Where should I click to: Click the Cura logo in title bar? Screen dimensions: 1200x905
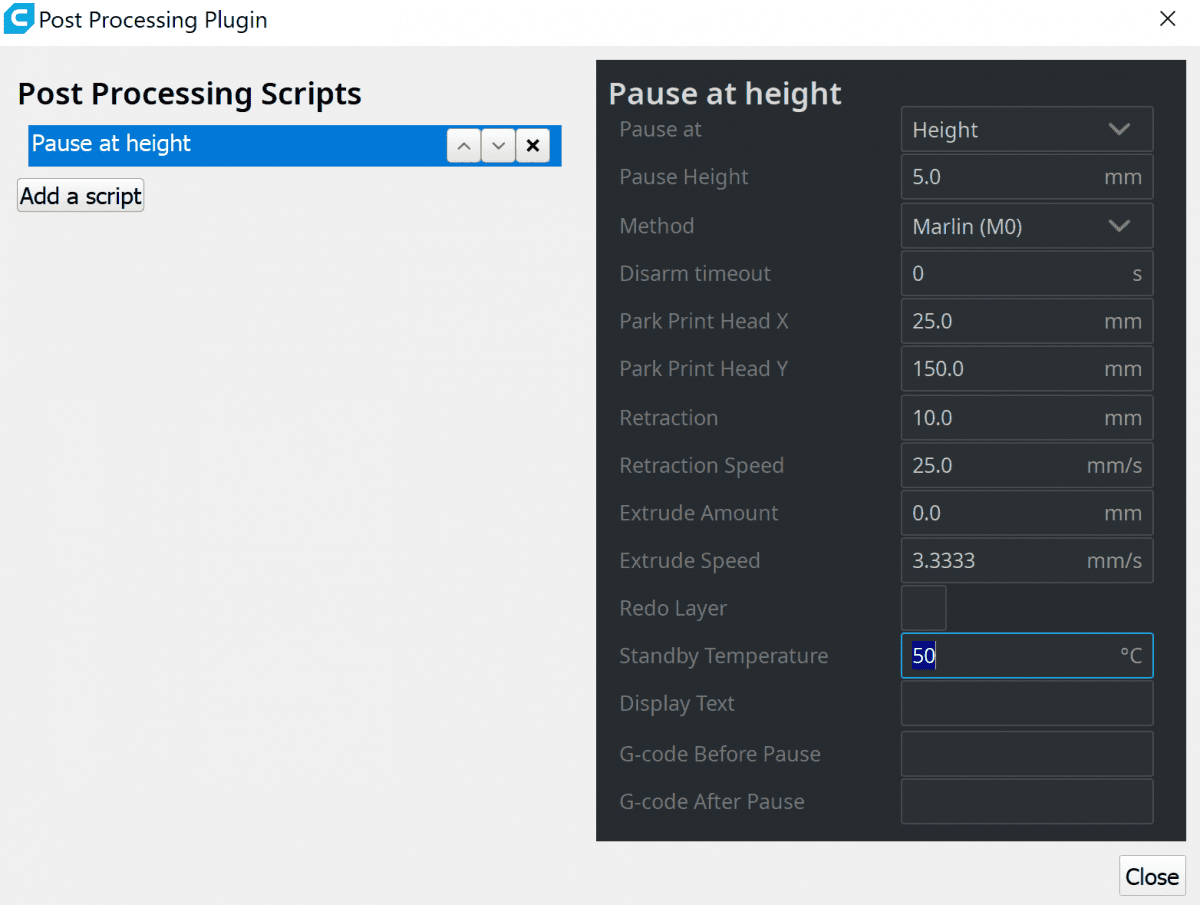pyautogui.click(x=19, y=20)
